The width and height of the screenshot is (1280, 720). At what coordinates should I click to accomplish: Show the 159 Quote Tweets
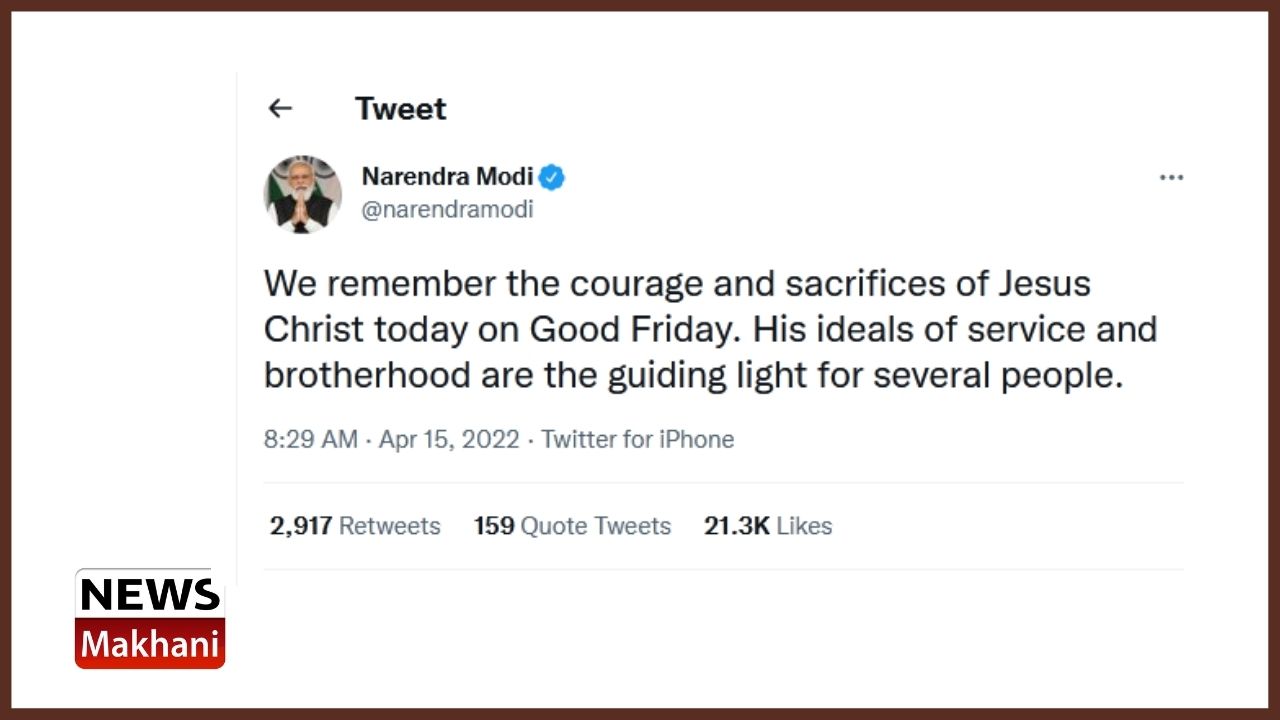point(572,526)
